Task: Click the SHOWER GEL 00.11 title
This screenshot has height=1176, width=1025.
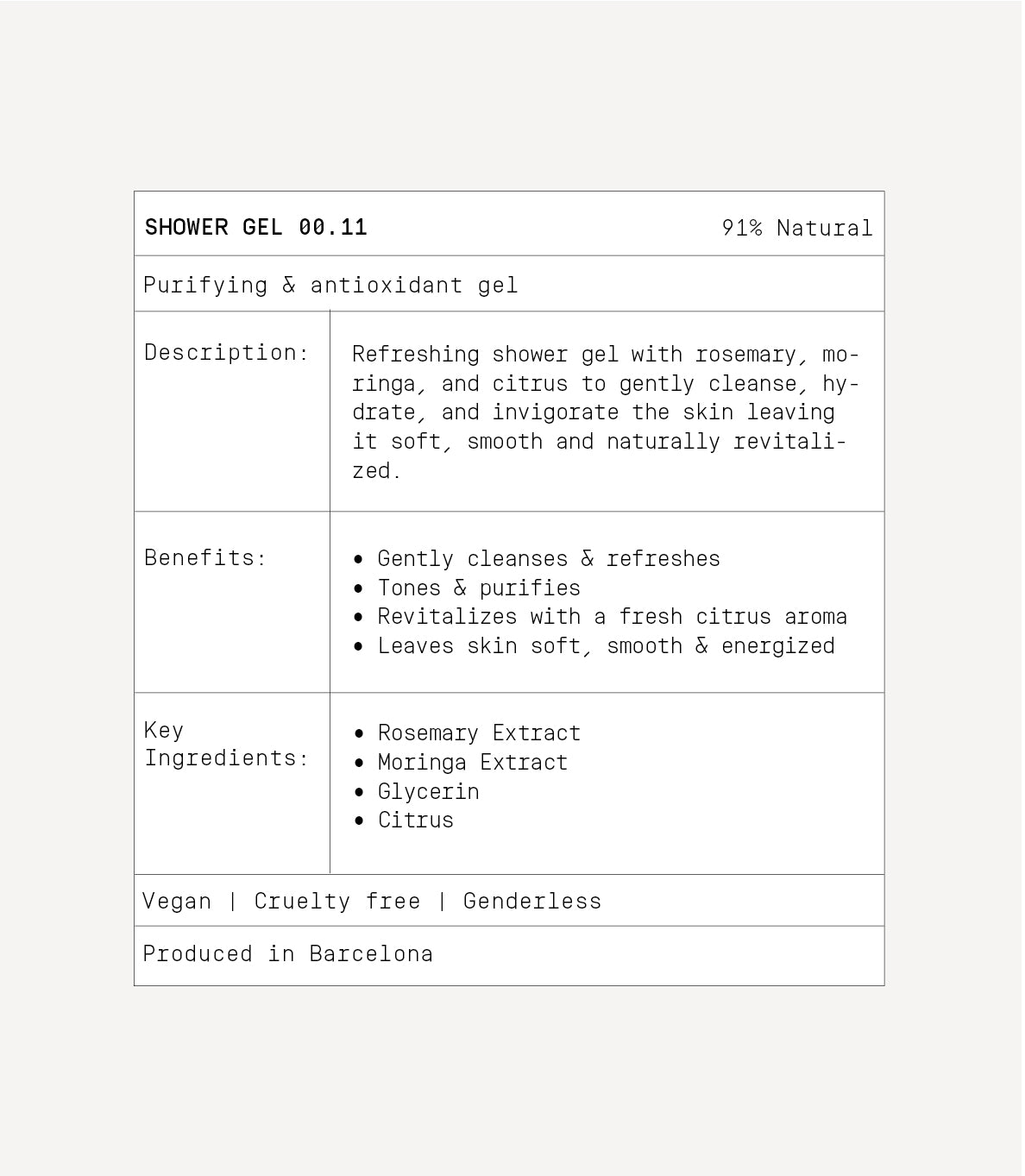Action: click(255, 227)
